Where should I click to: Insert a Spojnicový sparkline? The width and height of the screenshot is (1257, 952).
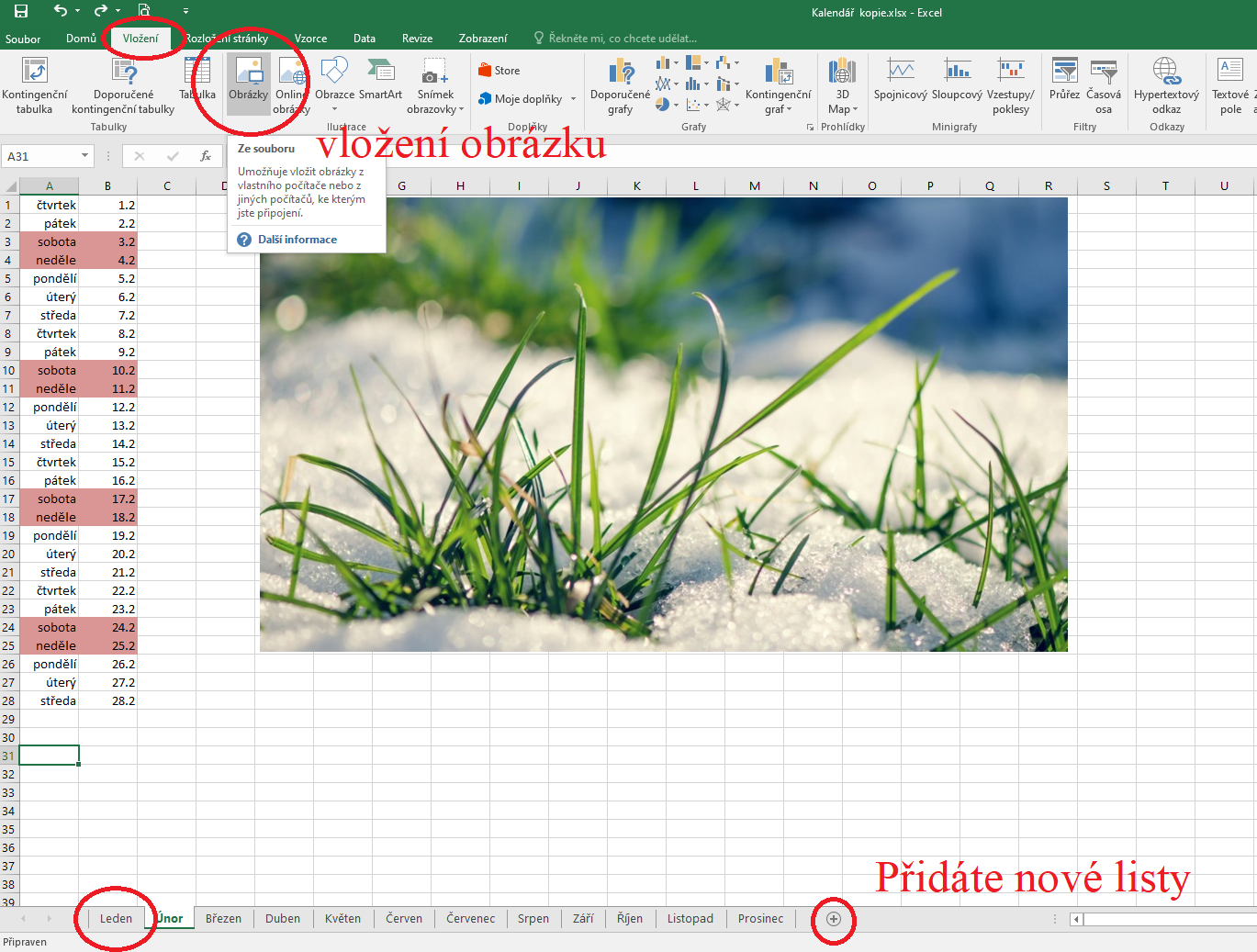[900, 81]
